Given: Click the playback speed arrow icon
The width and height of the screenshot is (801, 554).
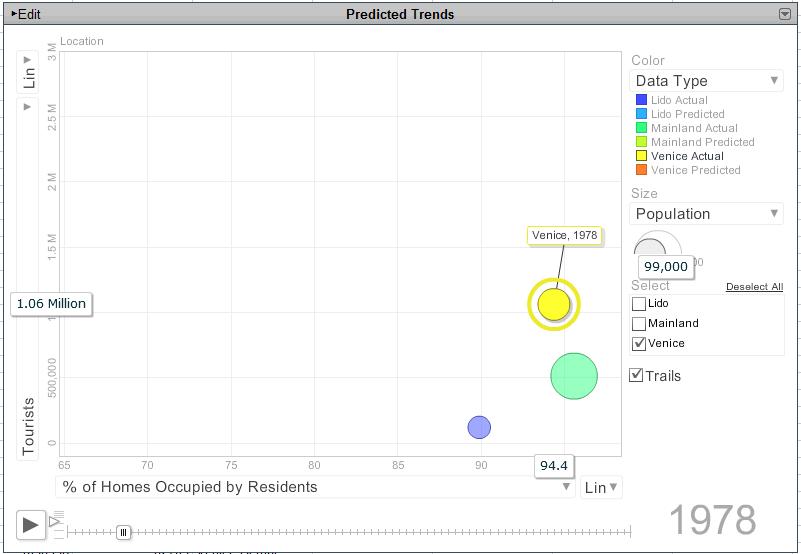Looking at the screenshot, I should [54, 522].
